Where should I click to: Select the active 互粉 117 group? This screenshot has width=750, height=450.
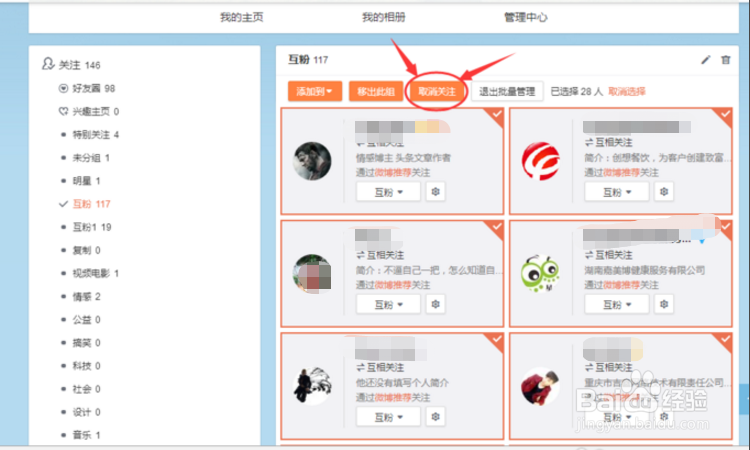[x=91, y=204]
